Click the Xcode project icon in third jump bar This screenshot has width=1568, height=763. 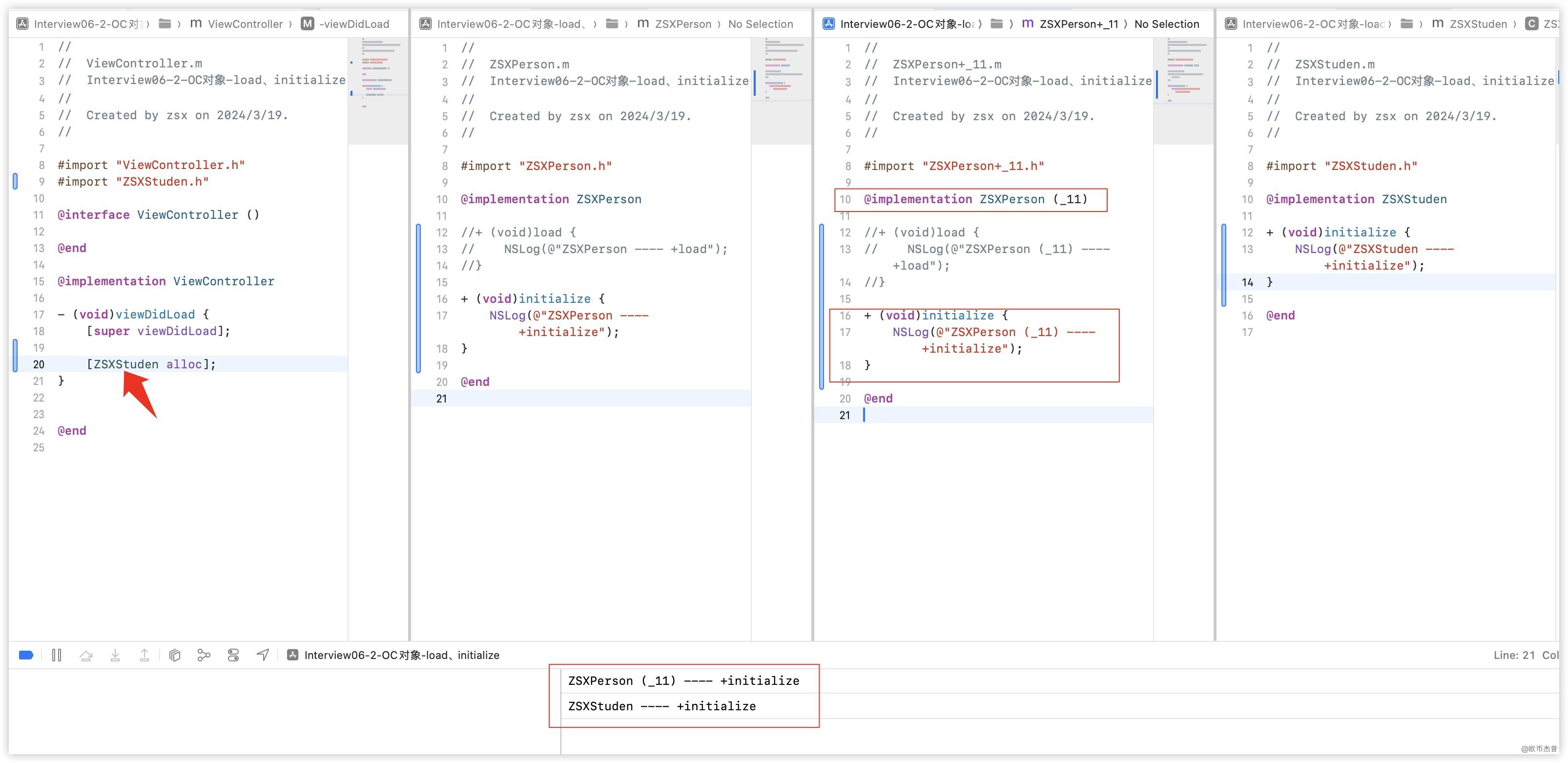pyautogui.click(x=828, y=24)
